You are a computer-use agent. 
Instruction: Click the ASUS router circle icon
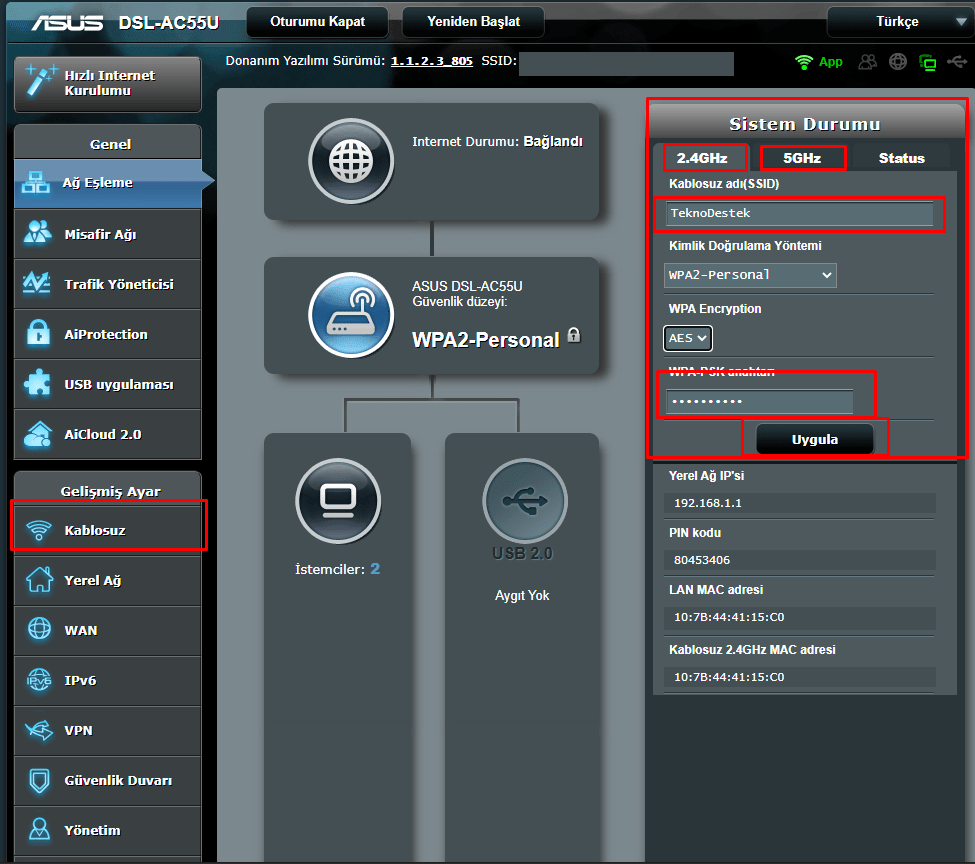pyautogui.click(x=351, y=315)
